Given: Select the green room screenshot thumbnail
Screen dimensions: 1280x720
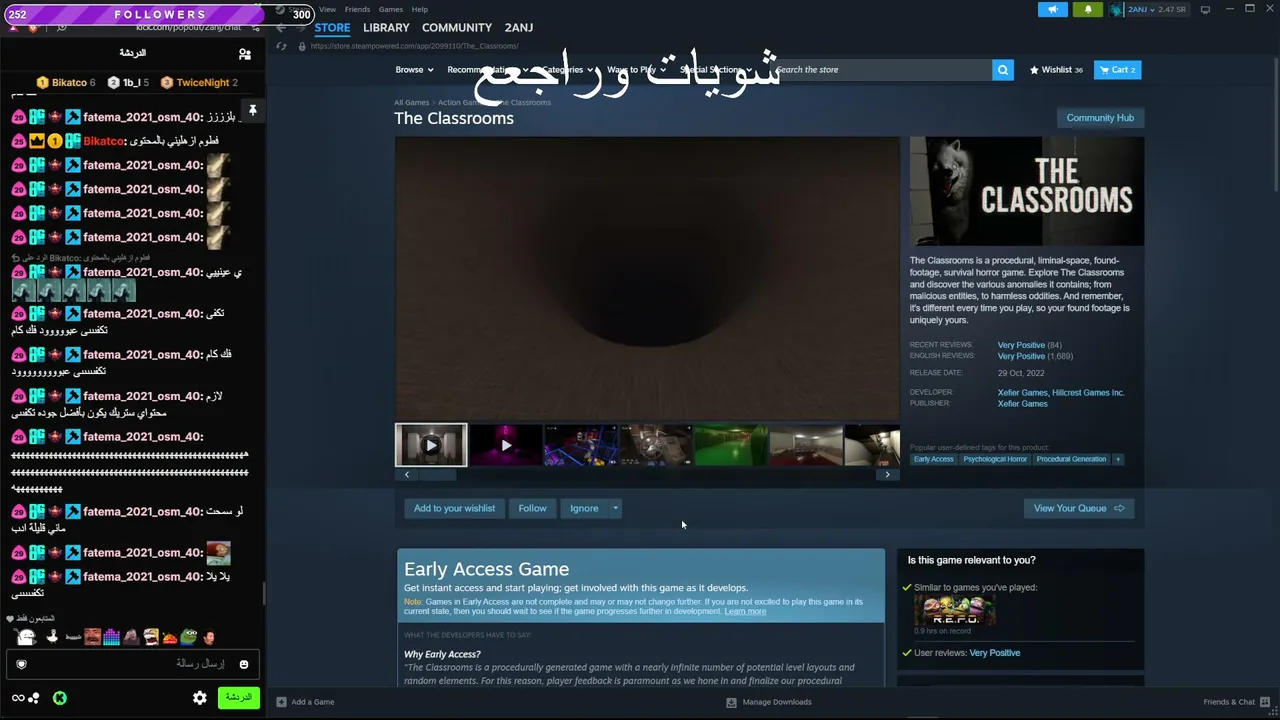Looking at the screenshot, I should pos(731,445).
